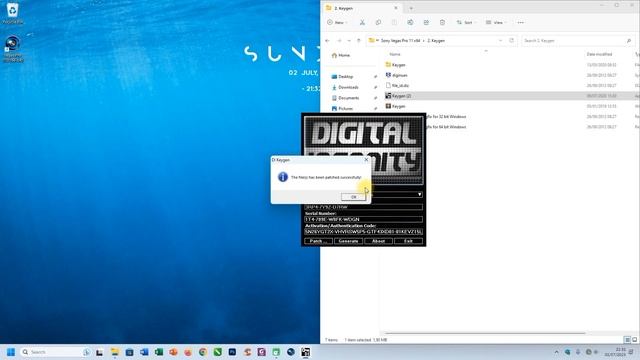The width and height of the screenshot is (640, 360).
Task: Click OK in the patched successfully dialog
Action: tap(353, 197)
